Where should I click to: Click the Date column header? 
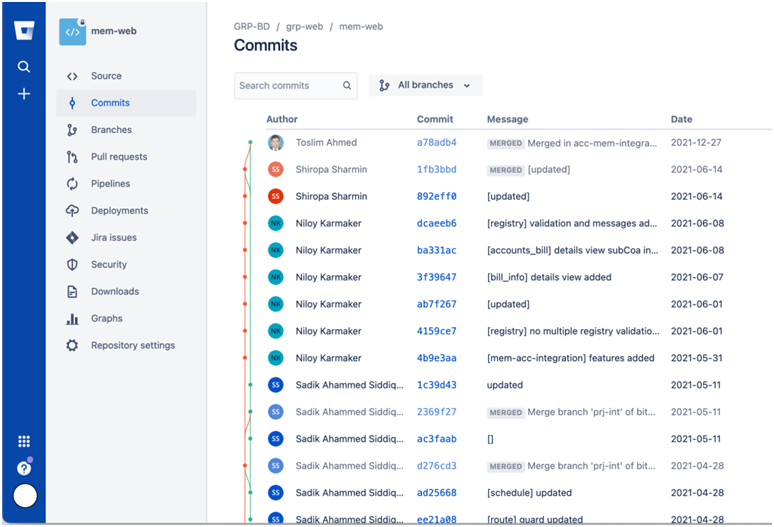point(681,119)
